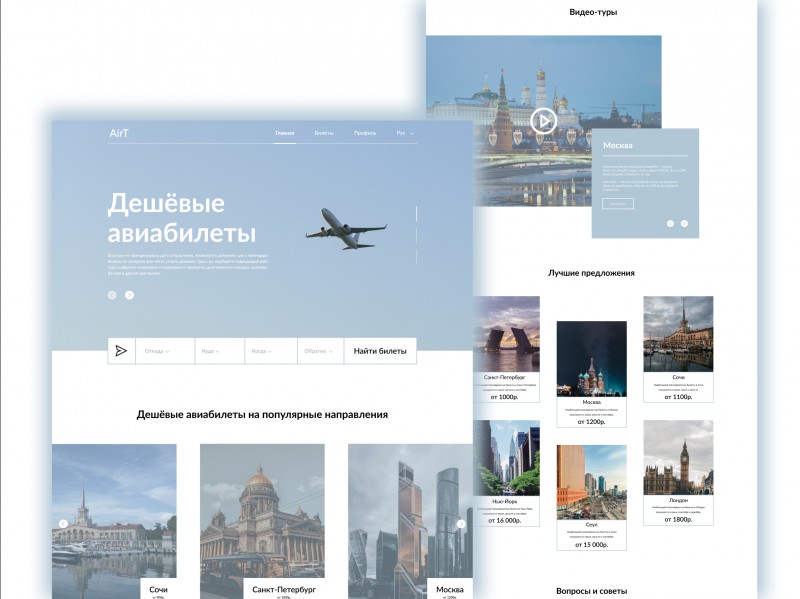Image resolution: width=800 pixels, height=599 pixels.
Task: Click the paper plane search icon
Action: 121,351
